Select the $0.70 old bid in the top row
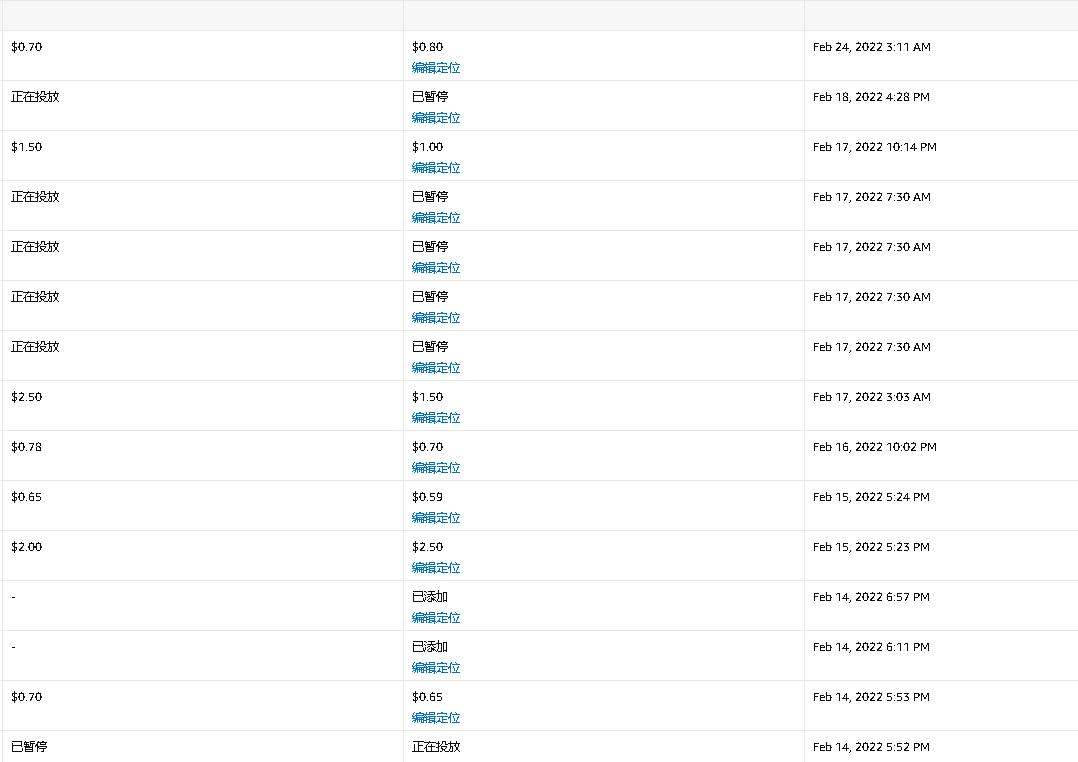Viewport: 1078px width, 762px height. pos(26,46)
